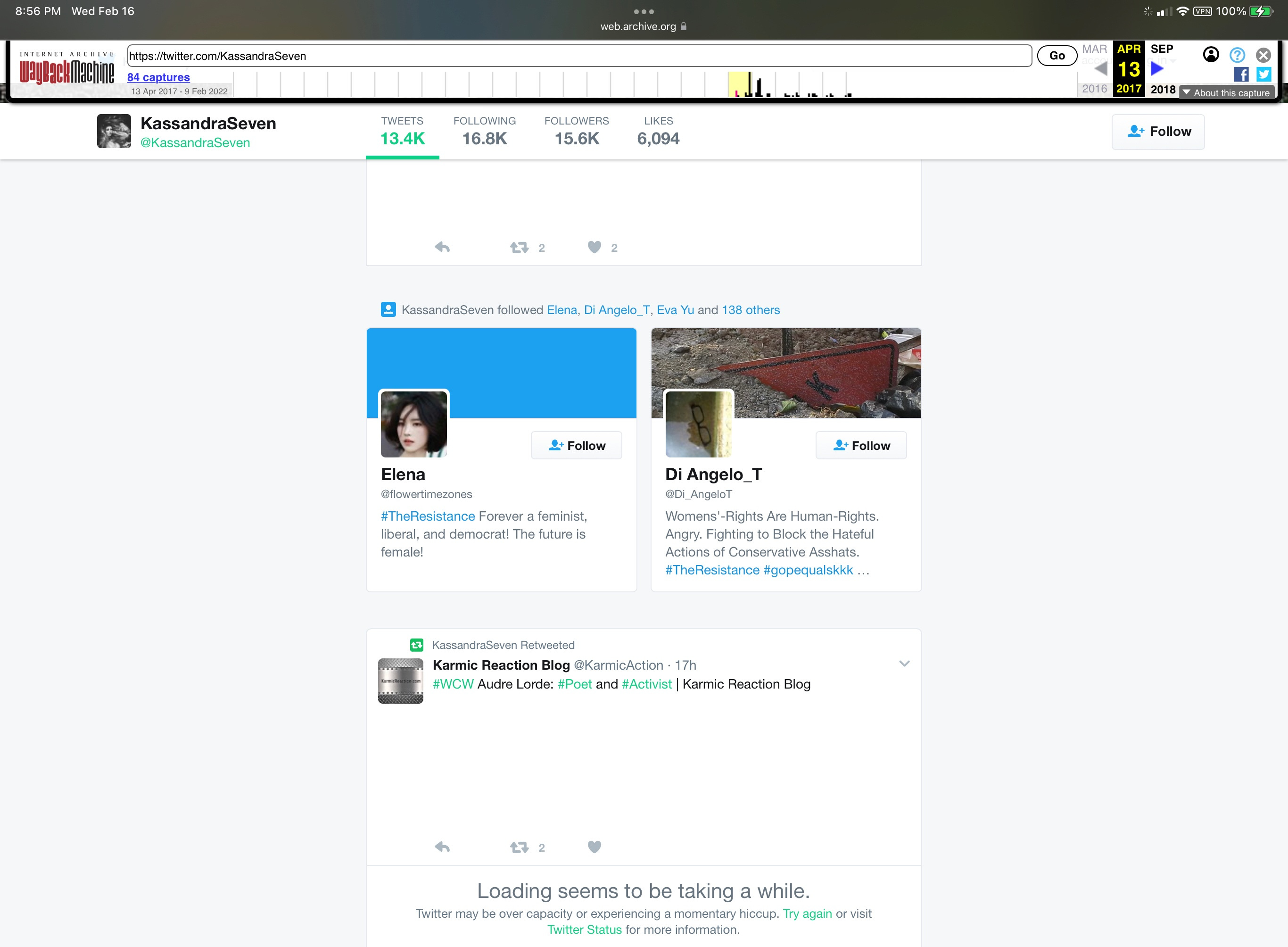
Task: Open Karmic Reaction Blog author name
Action: (501, 665)
